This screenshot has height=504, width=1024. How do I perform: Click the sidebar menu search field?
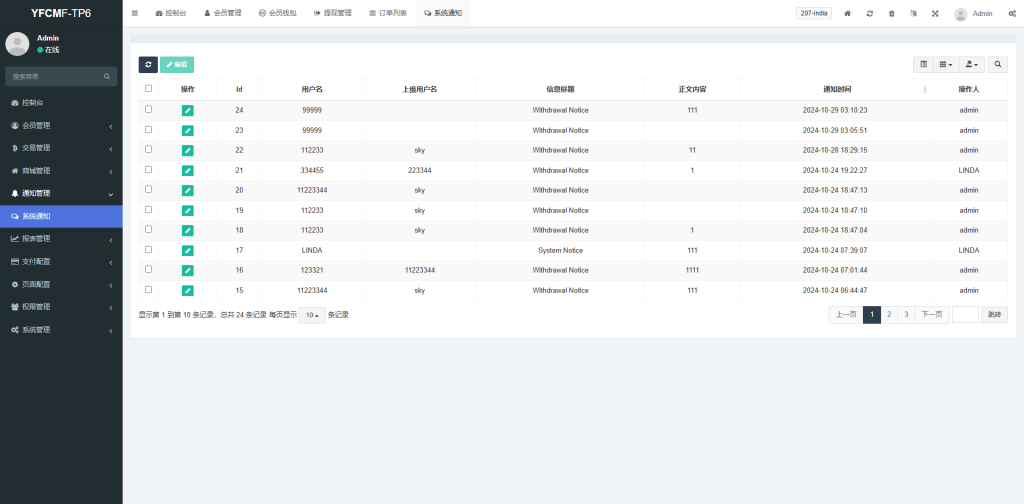[x=55, y=76]
